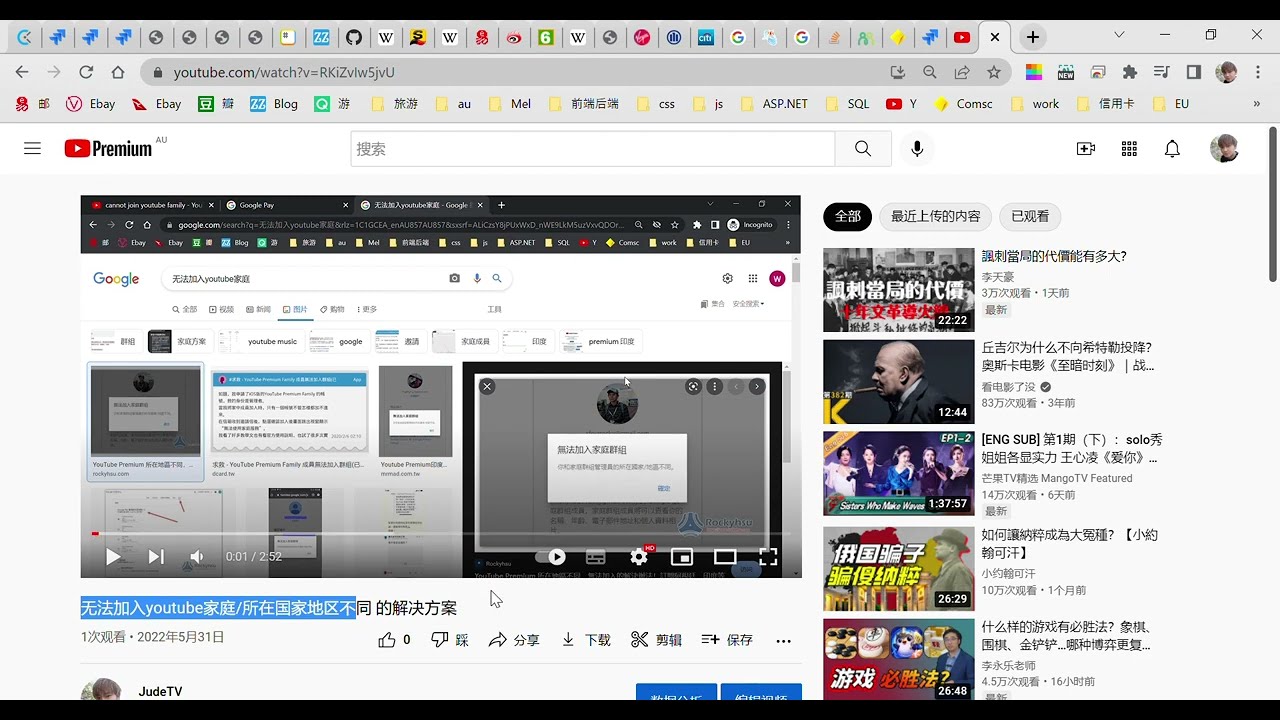Open the create video icon
This screenshot has height=720, width=1280.
1086,149
